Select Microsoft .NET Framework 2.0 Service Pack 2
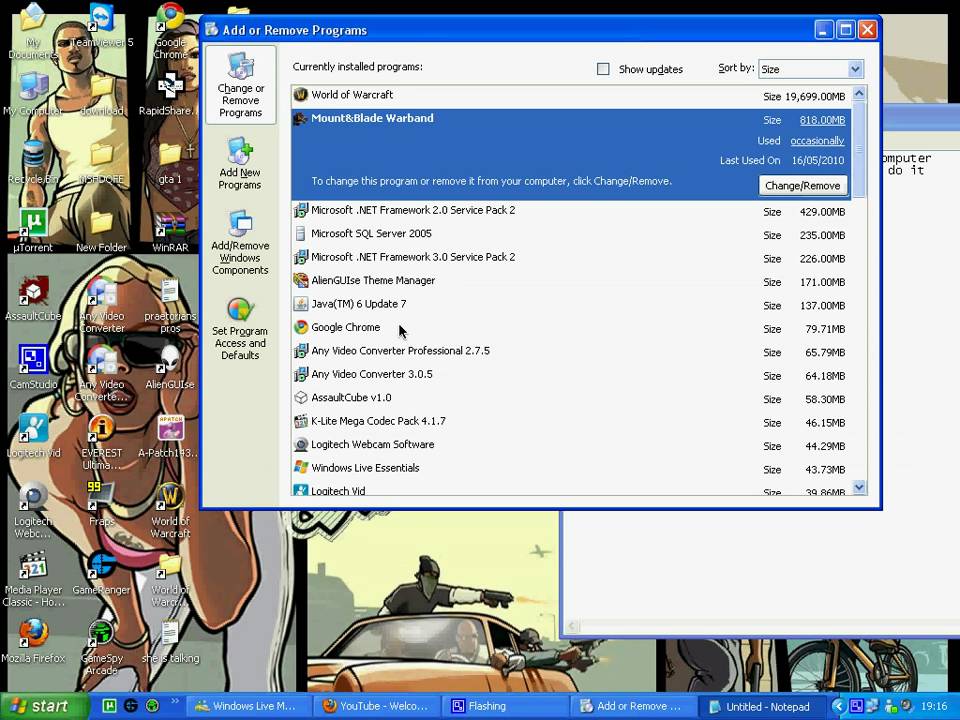This screenshot has height=720, width=960. tap(571, 211)
